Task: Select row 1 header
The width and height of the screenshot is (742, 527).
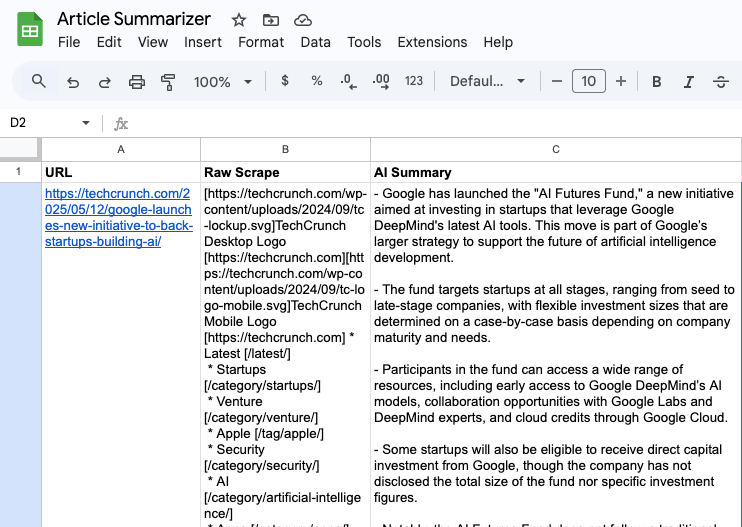Action: 18,172
